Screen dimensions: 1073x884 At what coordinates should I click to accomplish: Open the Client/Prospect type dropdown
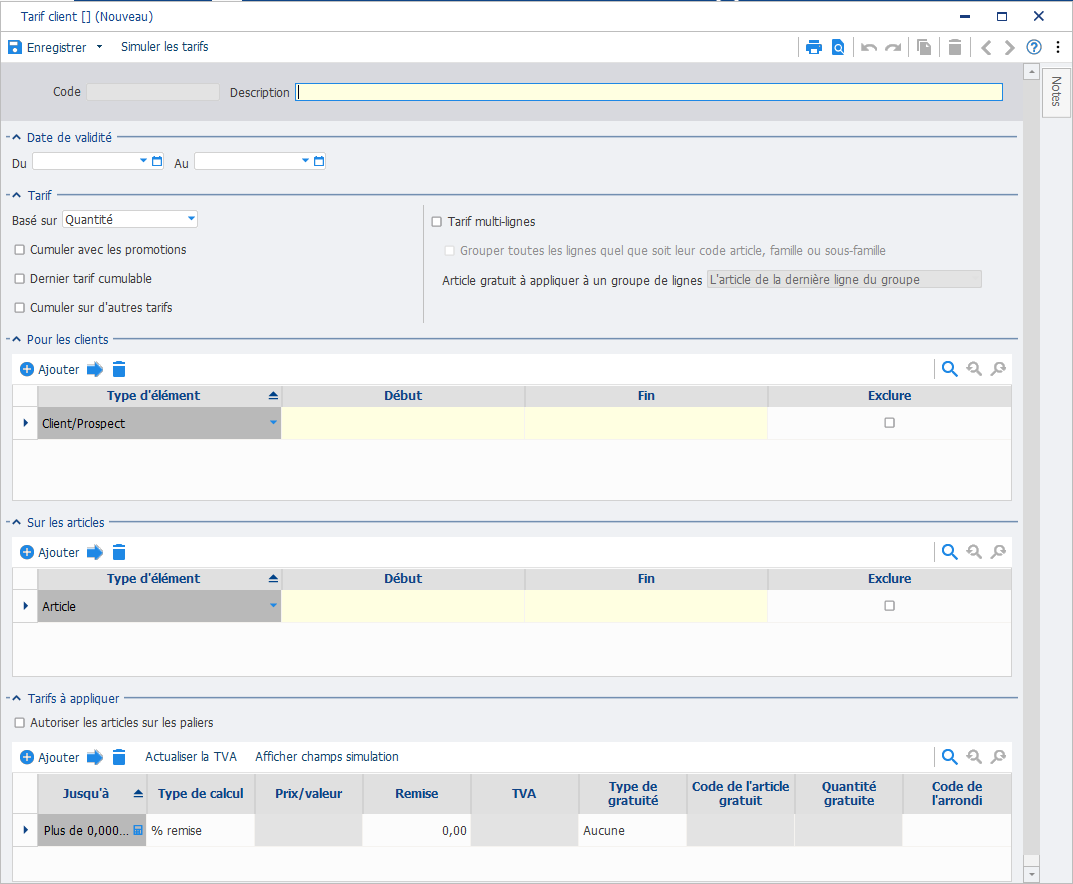point(271,422)
